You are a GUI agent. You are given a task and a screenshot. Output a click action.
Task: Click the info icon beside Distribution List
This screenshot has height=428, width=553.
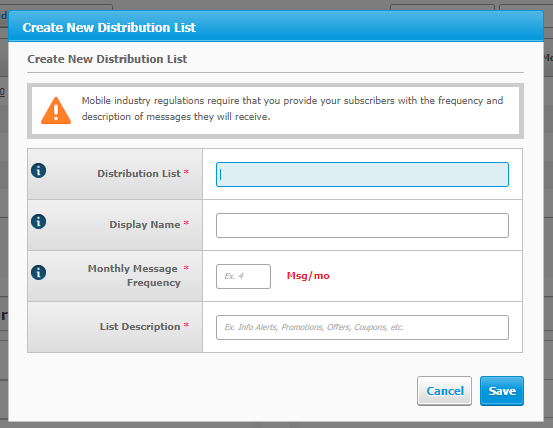(x=38, y=171)
